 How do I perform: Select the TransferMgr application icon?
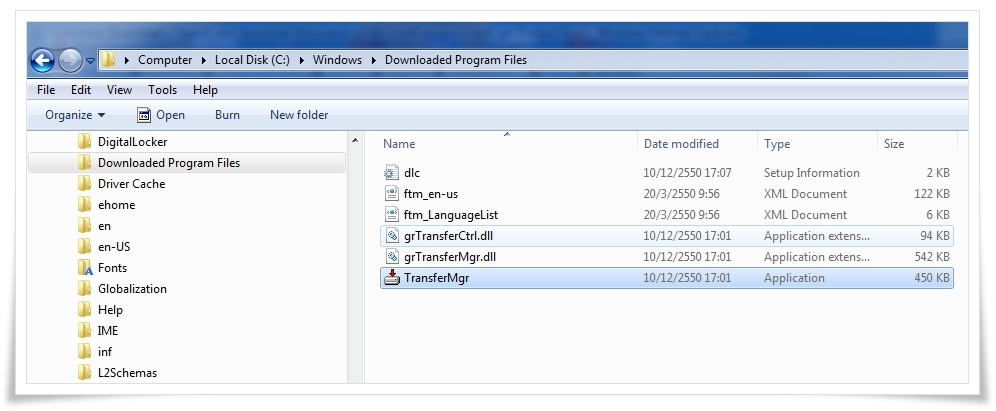(x=392, y=278)
